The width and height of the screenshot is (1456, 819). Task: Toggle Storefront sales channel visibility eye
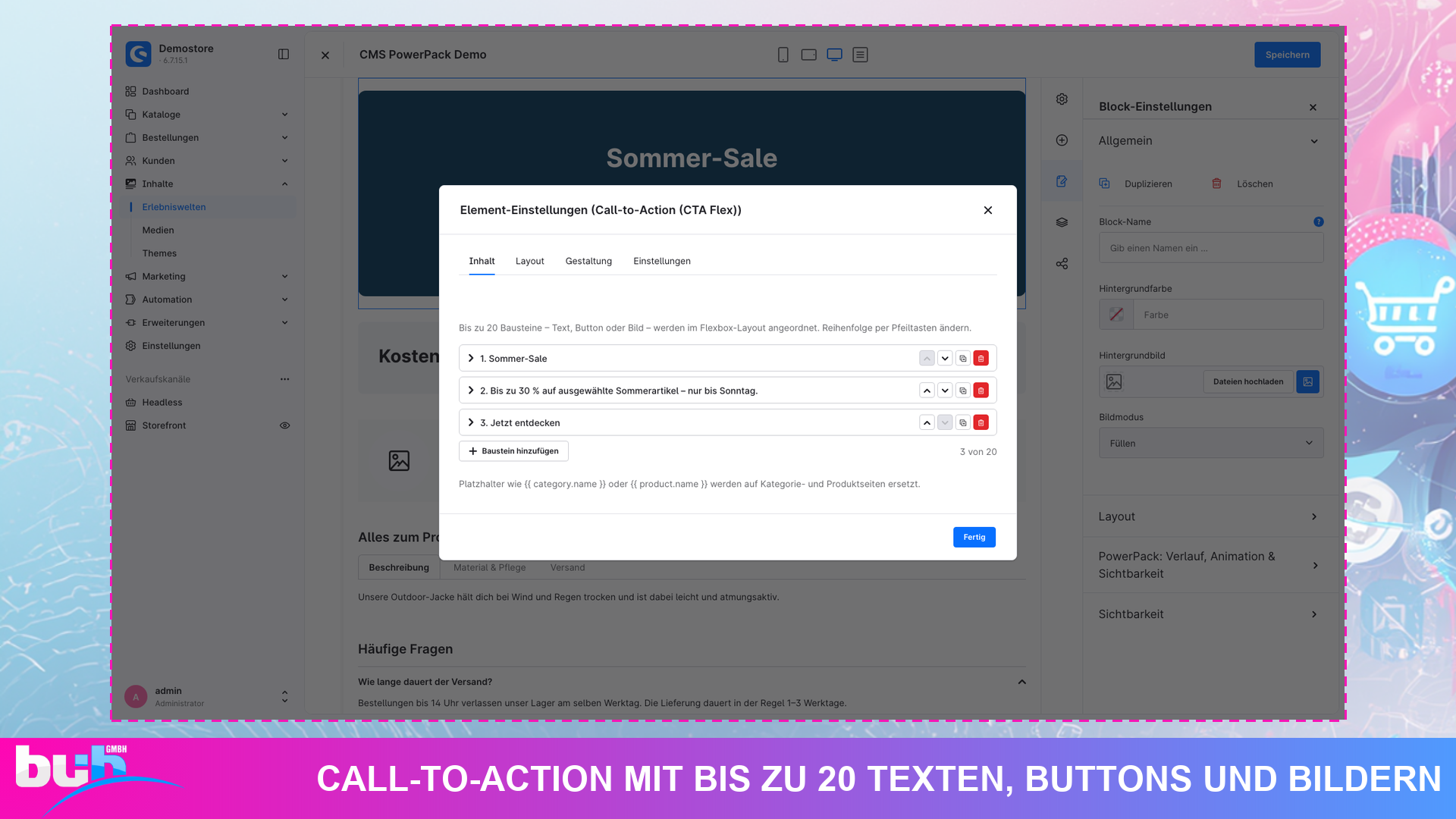[285, 426]
